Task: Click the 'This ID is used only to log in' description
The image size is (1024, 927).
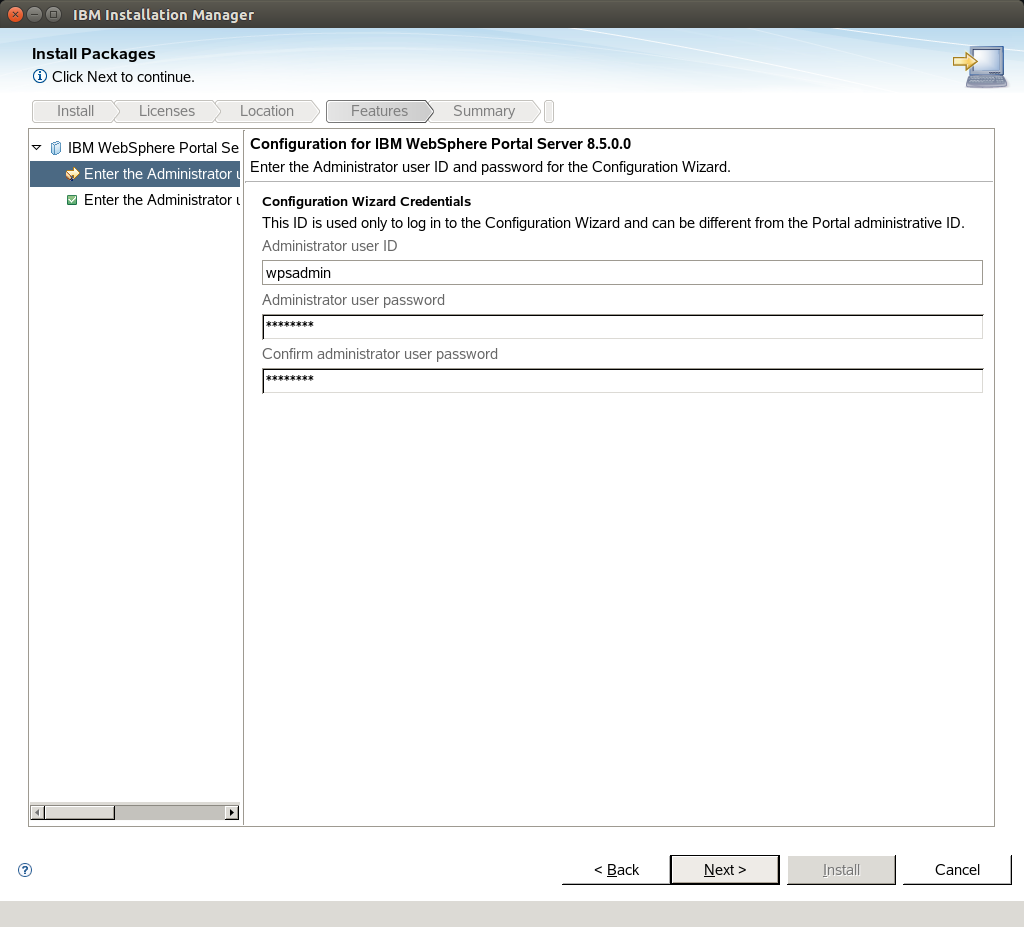Action: click(613, 223)
